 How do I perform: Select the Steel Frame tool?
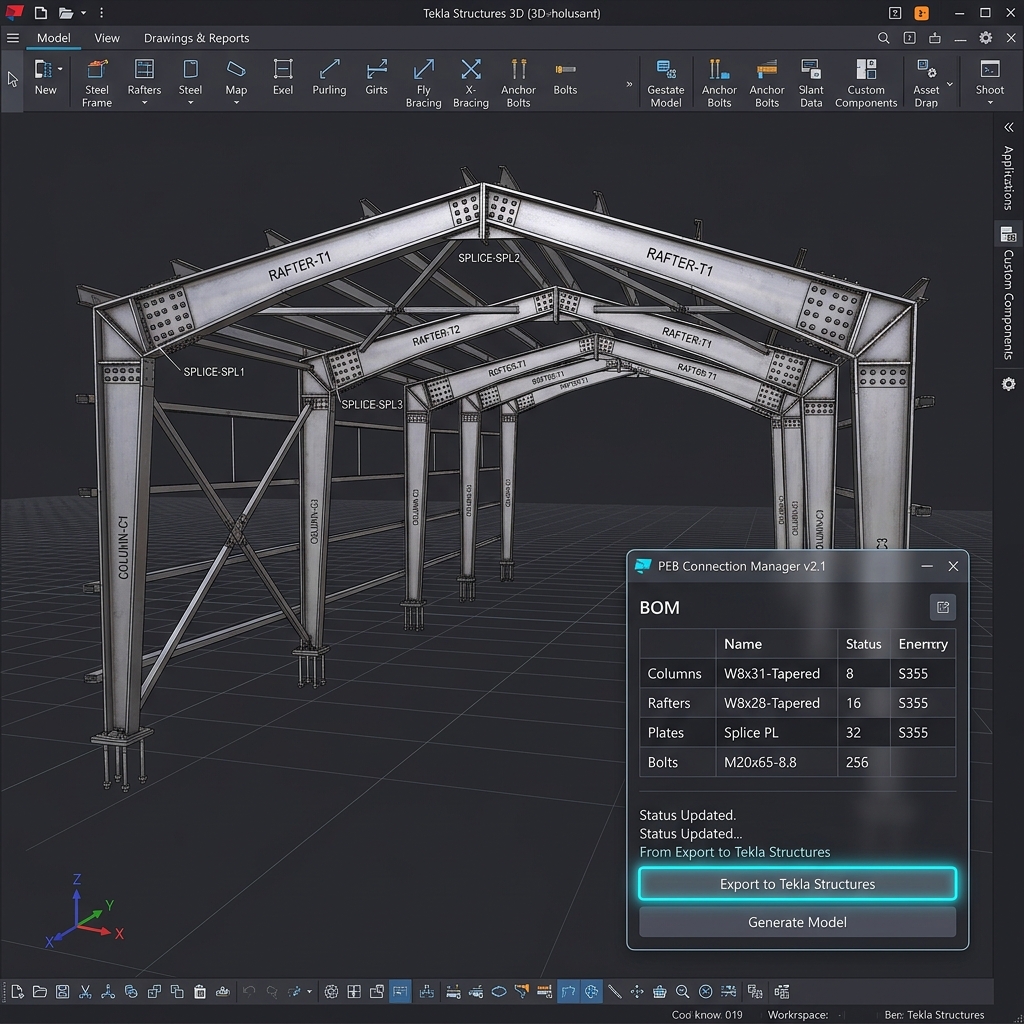97,82
